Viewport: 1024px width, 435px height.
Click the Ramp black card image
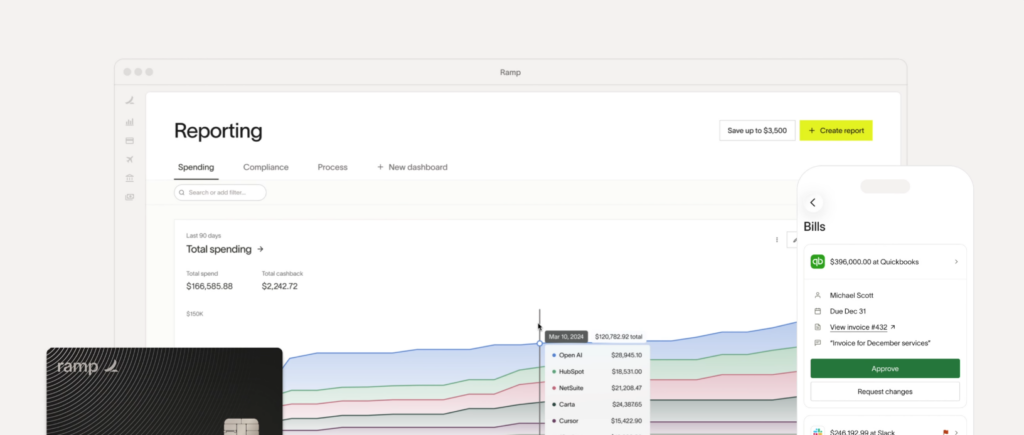click(165, 391)
